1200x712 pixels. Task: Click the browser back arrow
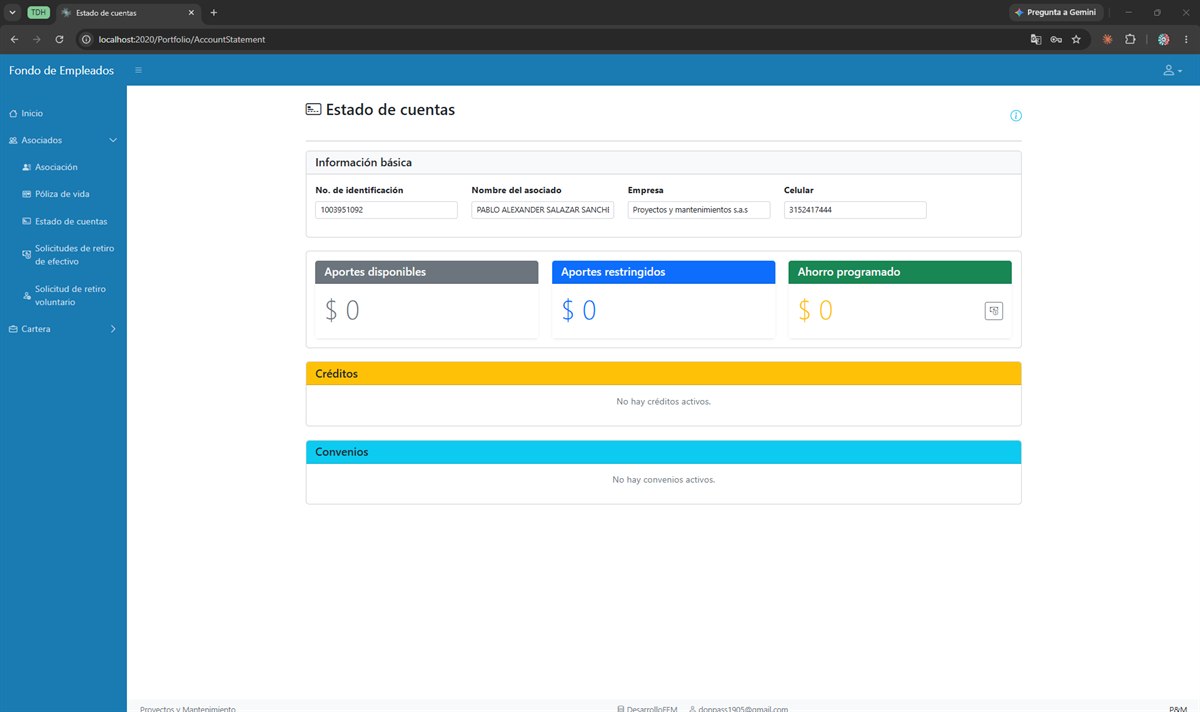point(14,39)
